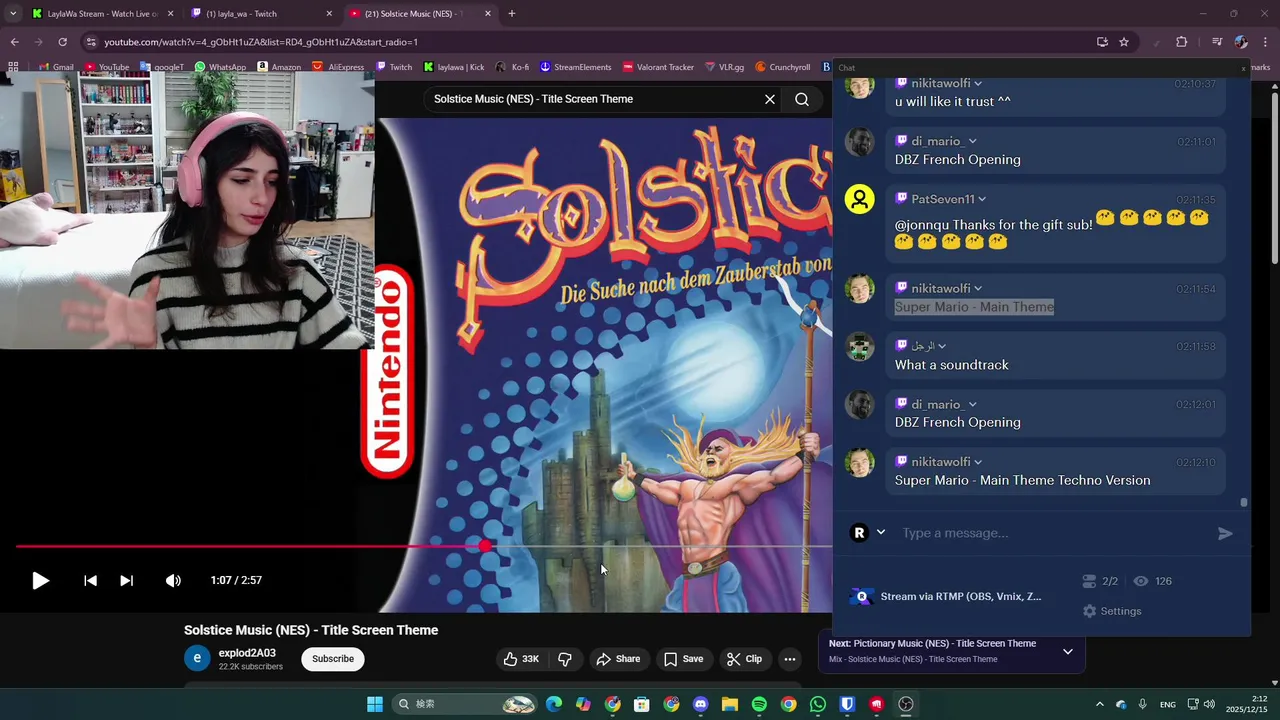Click the PatSeven11 yellow avatar
The image size is (1280, 720).
point(860,200)
